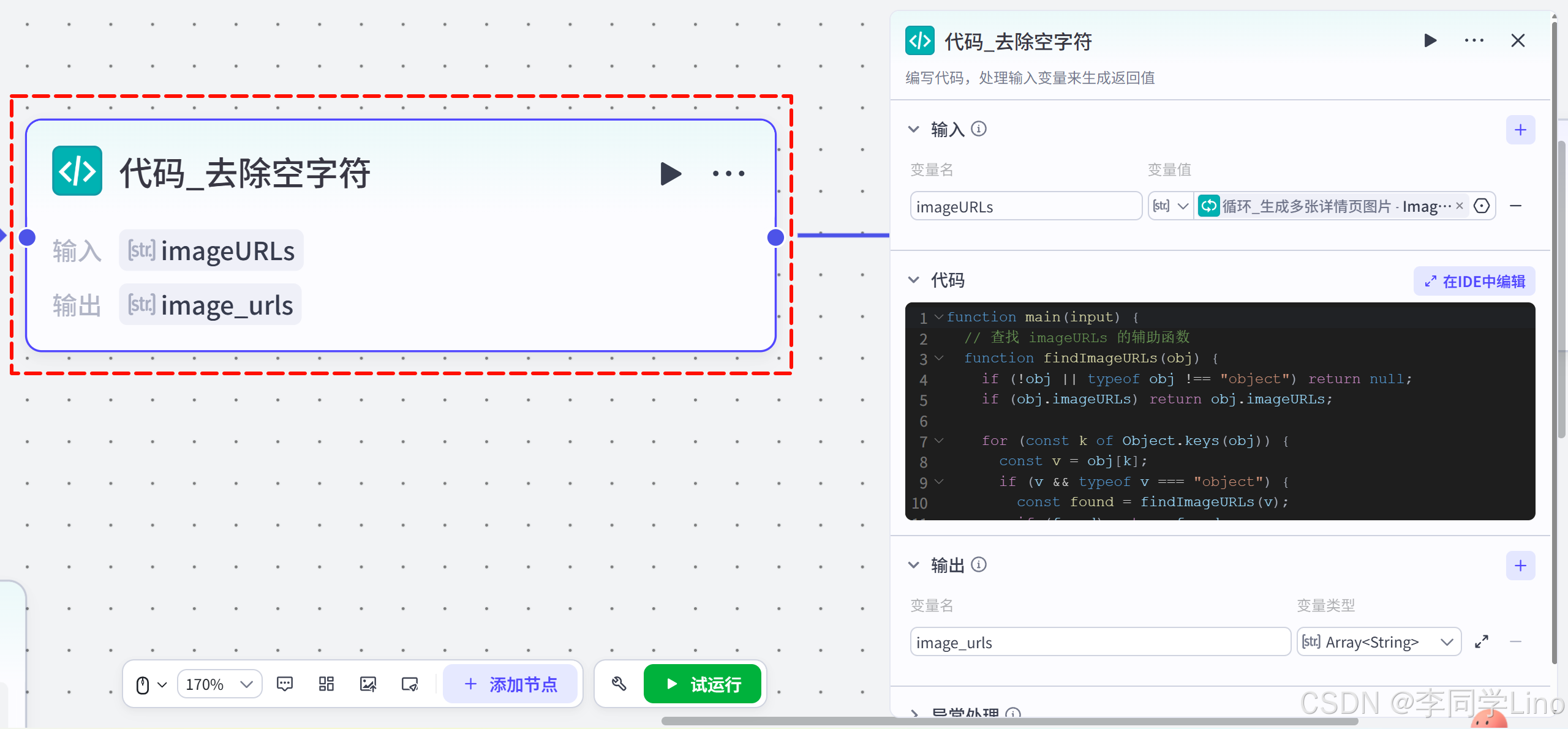Viewport: 1568px width, 729px height.
Task: Click the wrench debug tool icon
Action: (619, 684)
